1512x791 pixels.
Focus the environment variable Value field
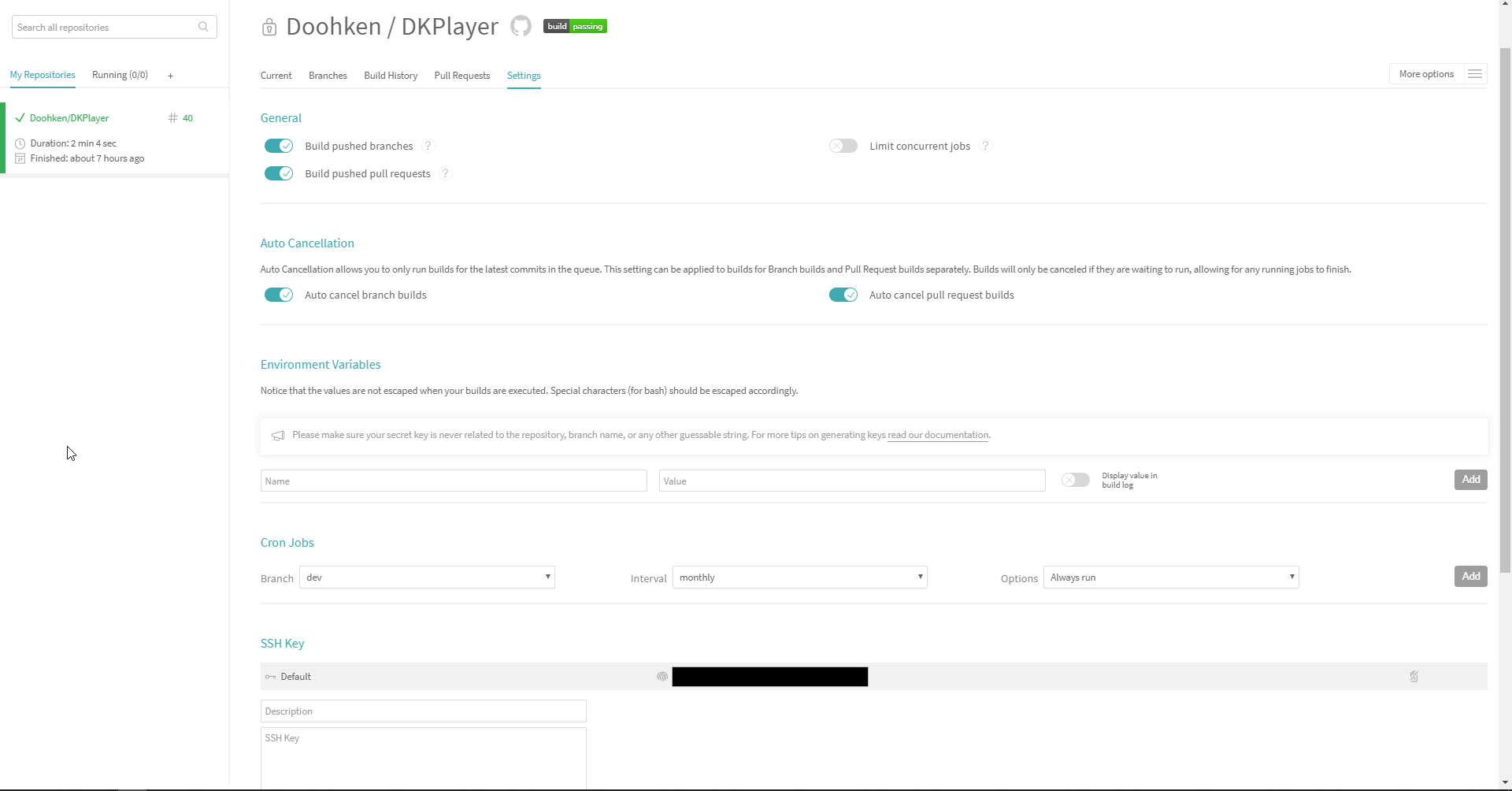coord(852,481)
